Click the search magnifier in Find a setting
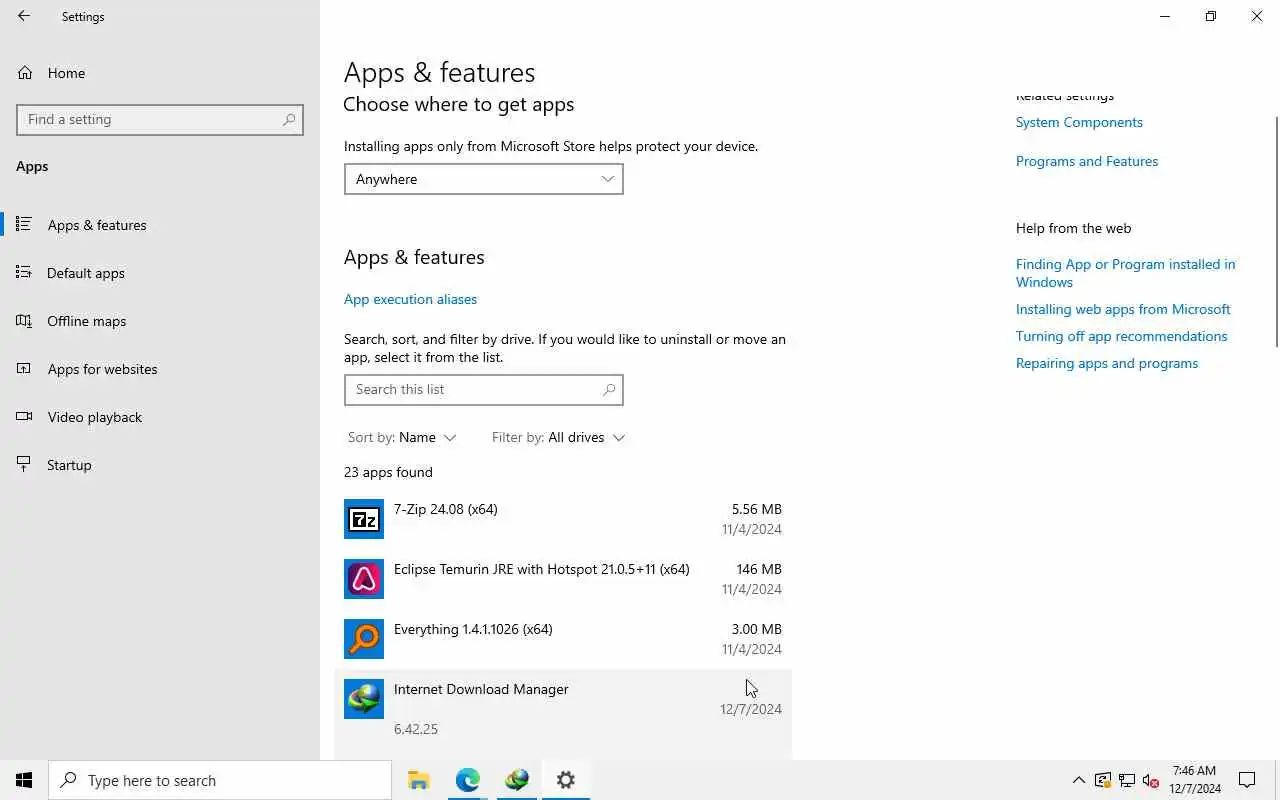 289,119
